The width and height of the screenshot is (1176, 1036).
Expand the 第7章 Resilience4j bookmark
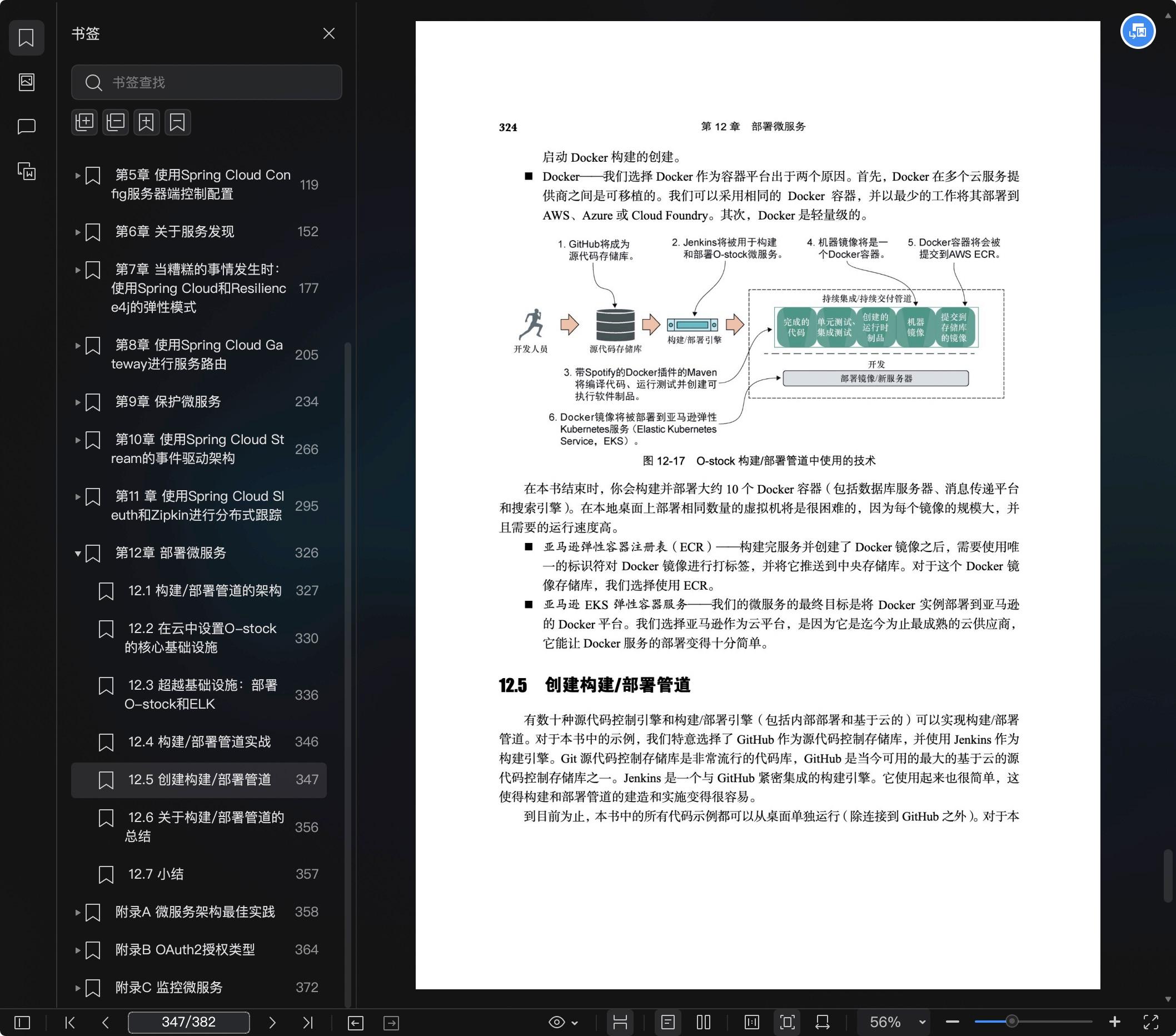coord(77,269)
